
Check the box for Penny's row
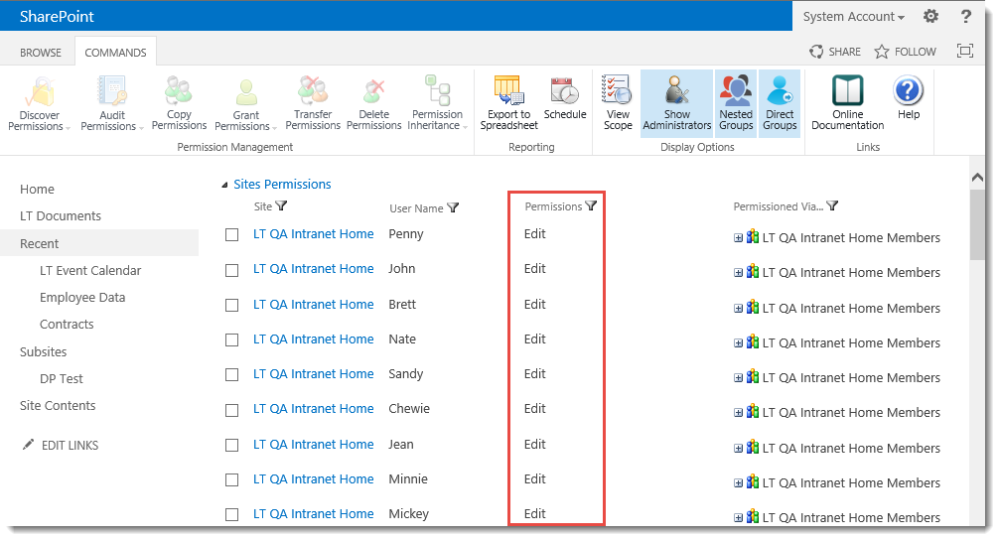point(232,235)
